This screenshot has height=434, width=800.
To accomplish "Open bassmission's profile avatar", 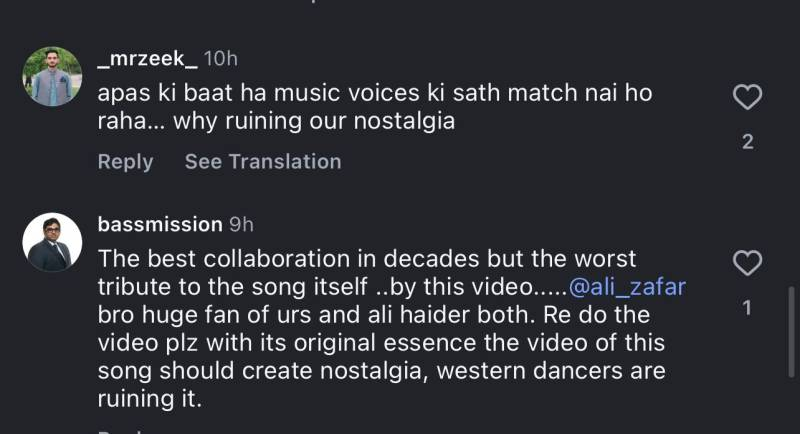I will click(49, 242).
